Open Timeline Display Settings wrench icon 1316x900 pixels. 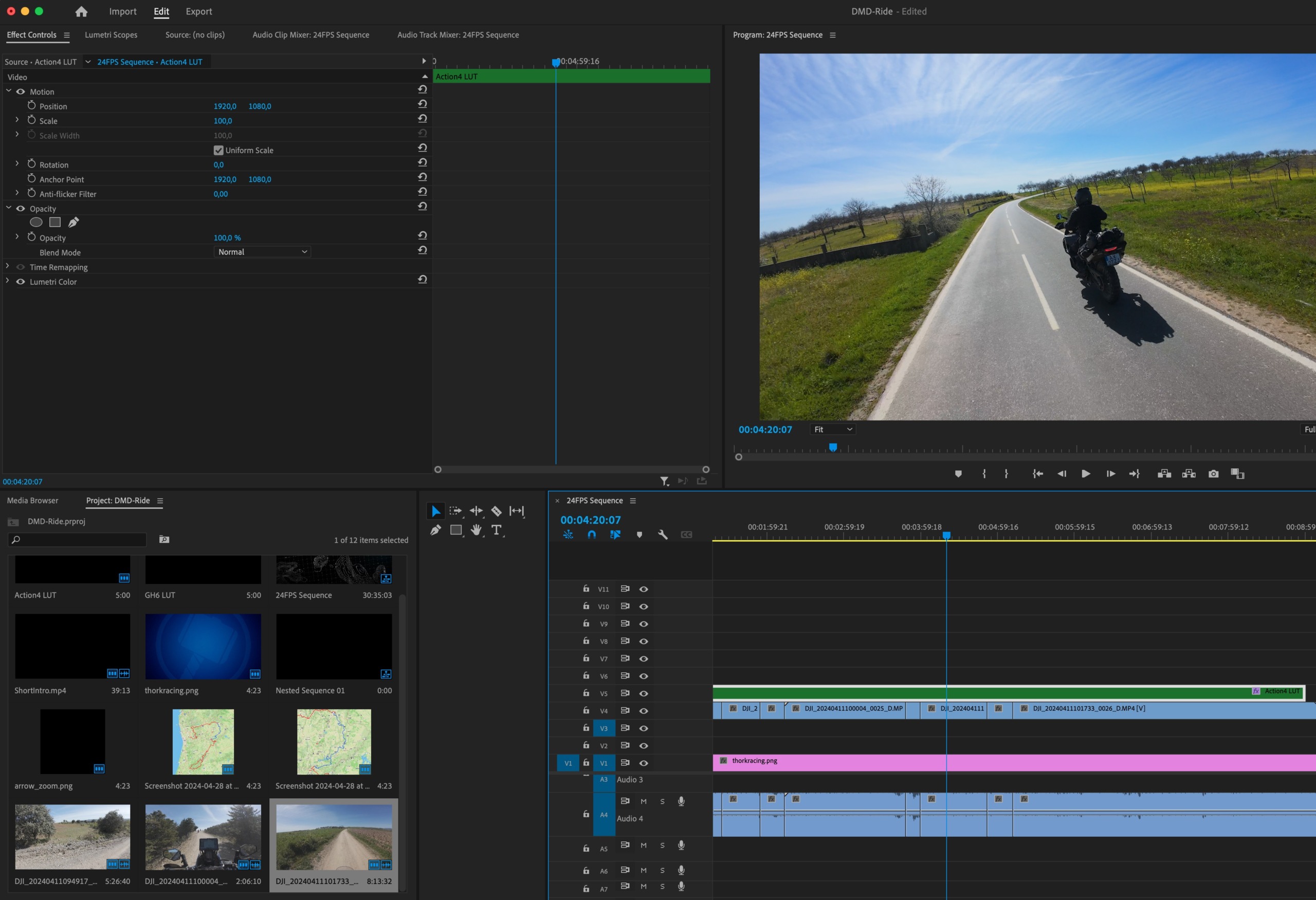[x=663, y=535]
